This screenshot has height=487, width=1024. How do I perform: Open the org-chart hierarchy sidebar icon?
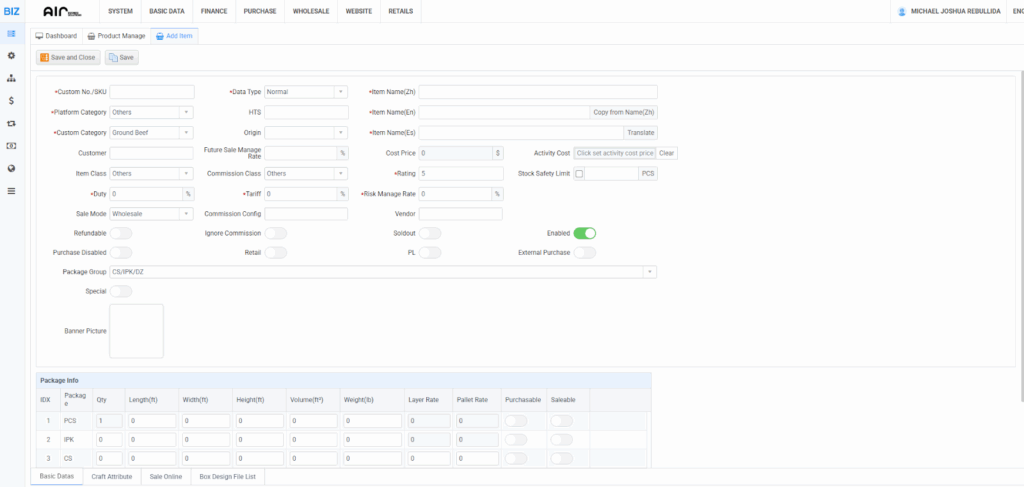pos(11,78)
